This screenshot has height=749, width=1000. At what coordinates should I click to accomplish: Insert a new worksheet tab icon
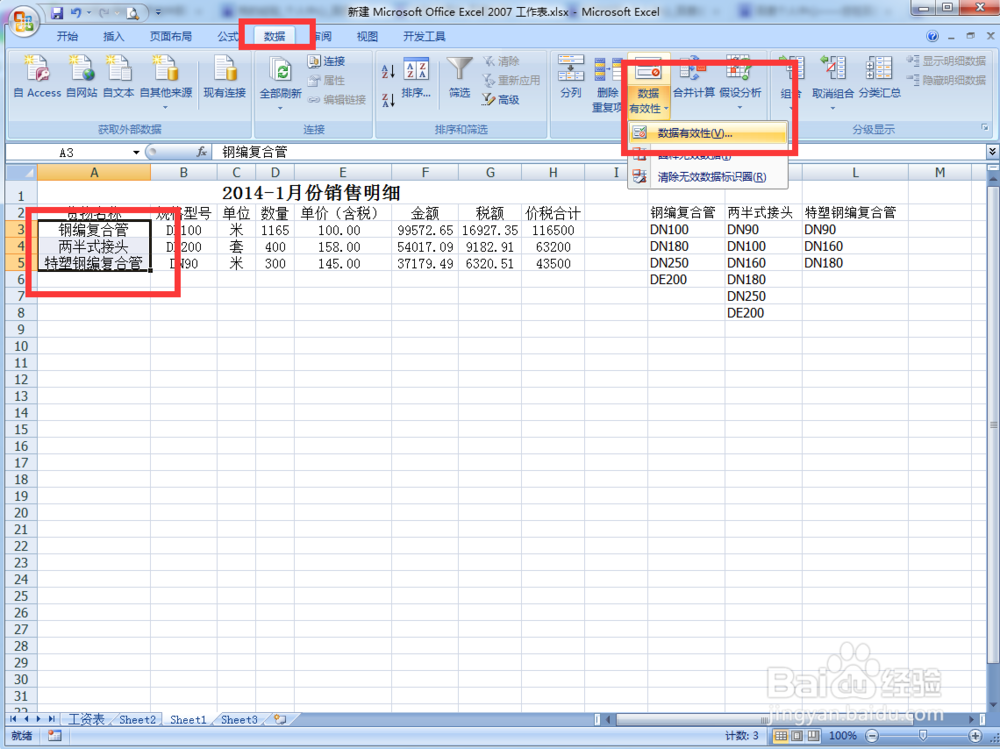pos(280,720)
